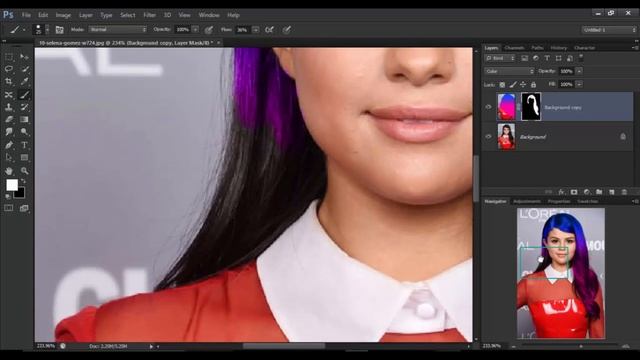Switch to the Adjustments tab
The width and height of the screenshot is (640, 360).
click(527, 201)
